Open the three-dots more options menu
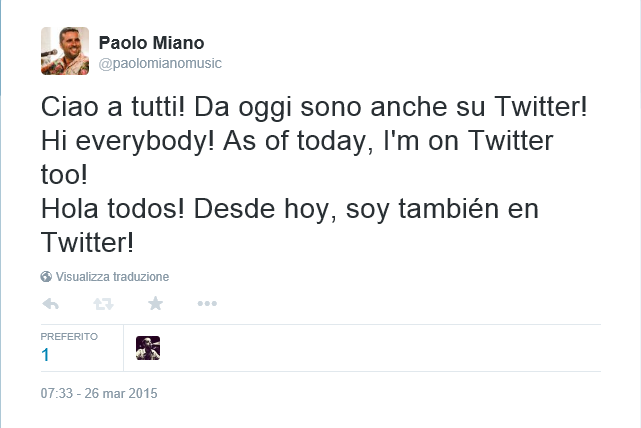Viewport: 641px width, 428px height. pyautogui.click(x=207, y=304)
